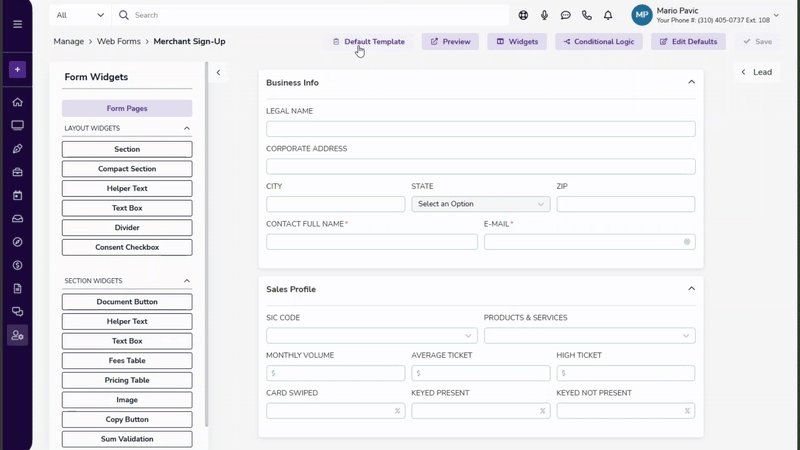Image resolution: width=800 pixels, height=450 pixels.
Task: Click the purple plus add button
Action: (x=17, y=70)
